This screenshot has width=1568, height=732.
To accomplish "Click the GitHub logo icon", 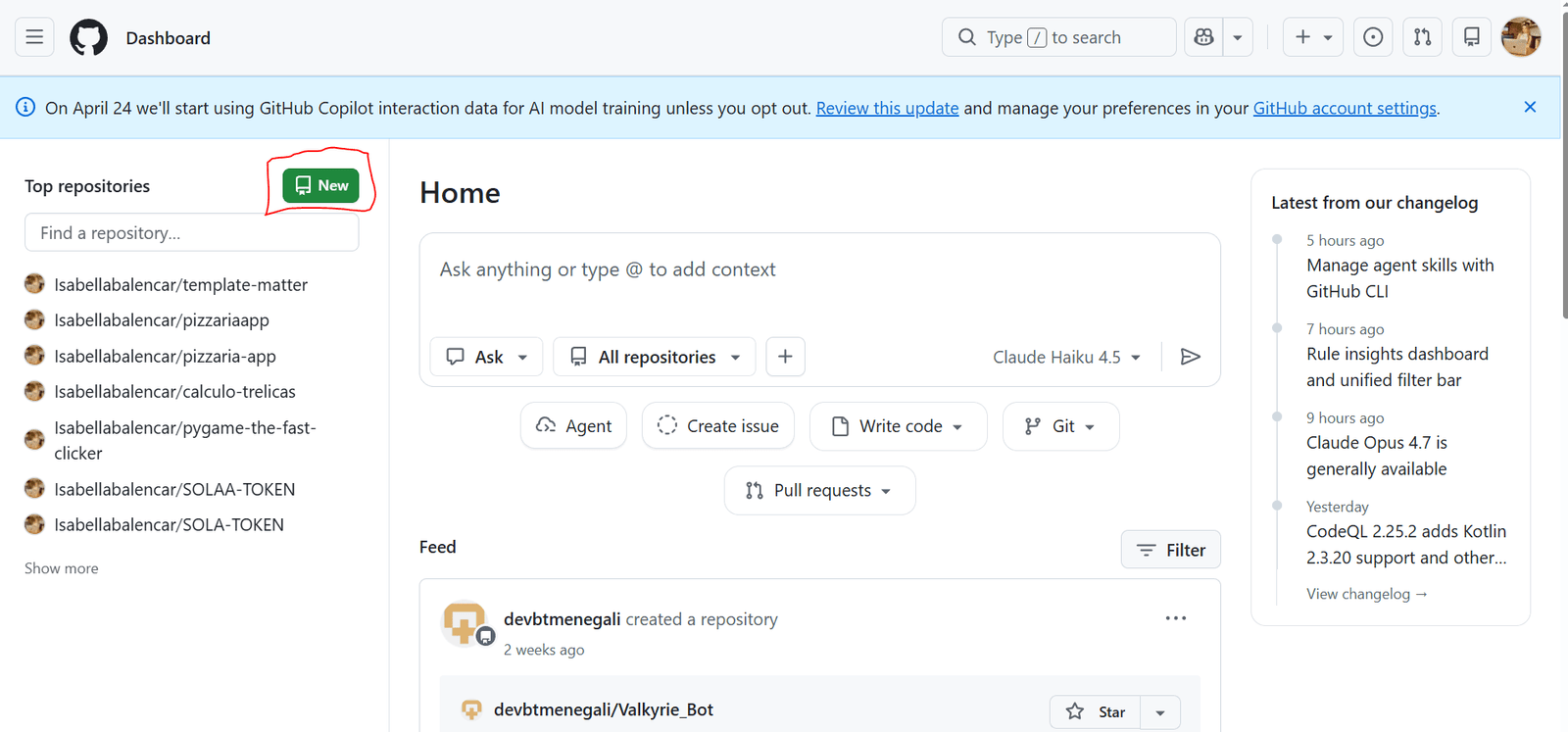I will click(88, 37).
